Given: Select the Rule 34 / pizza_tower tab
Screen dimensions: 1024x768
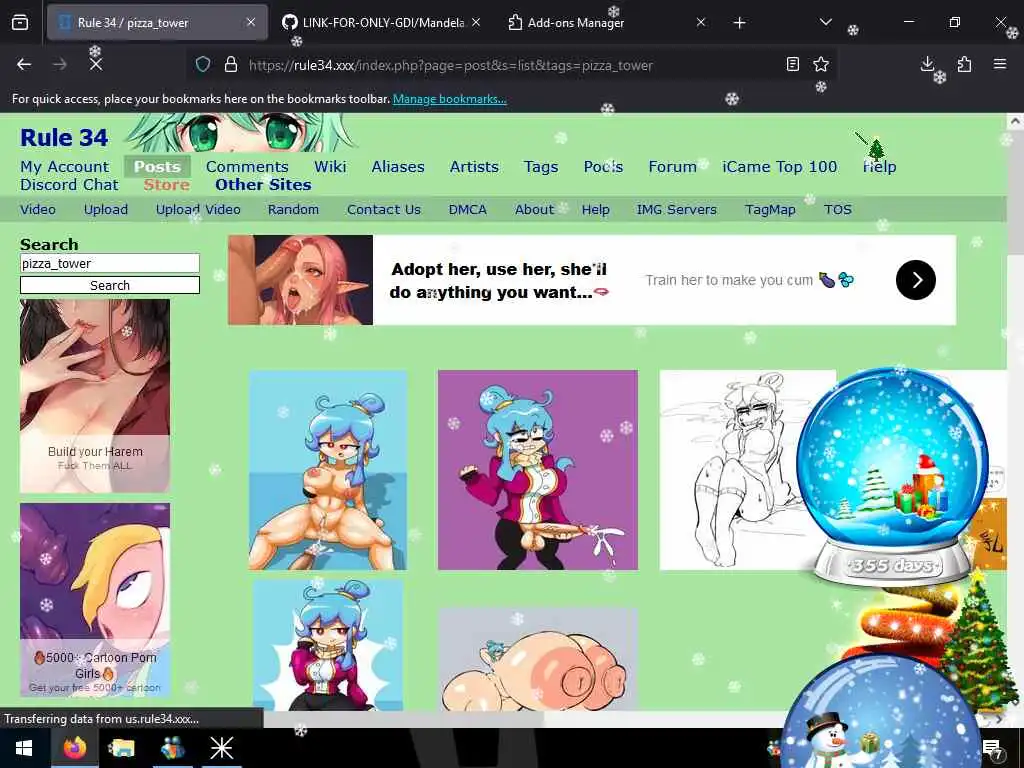Looking at the screenshot, I should (x=157, y=22).
